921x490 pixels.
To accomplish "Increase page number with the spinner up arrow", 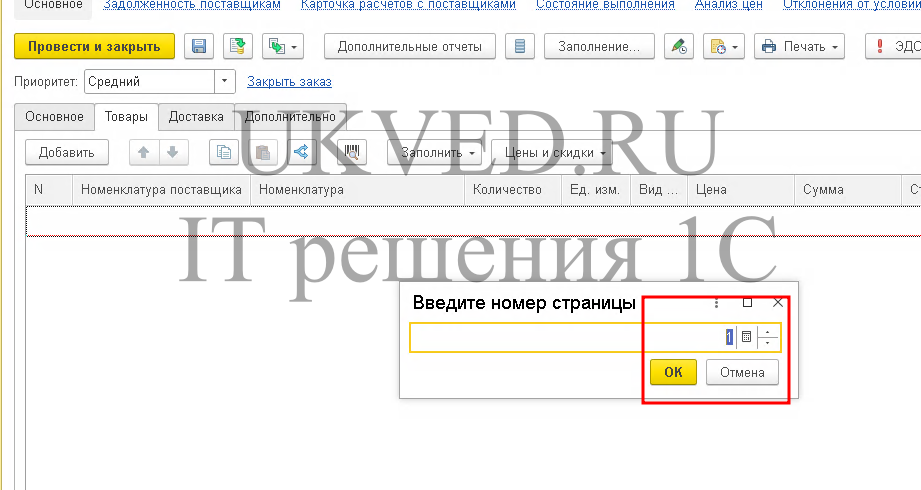I will [x=767, y=332].
